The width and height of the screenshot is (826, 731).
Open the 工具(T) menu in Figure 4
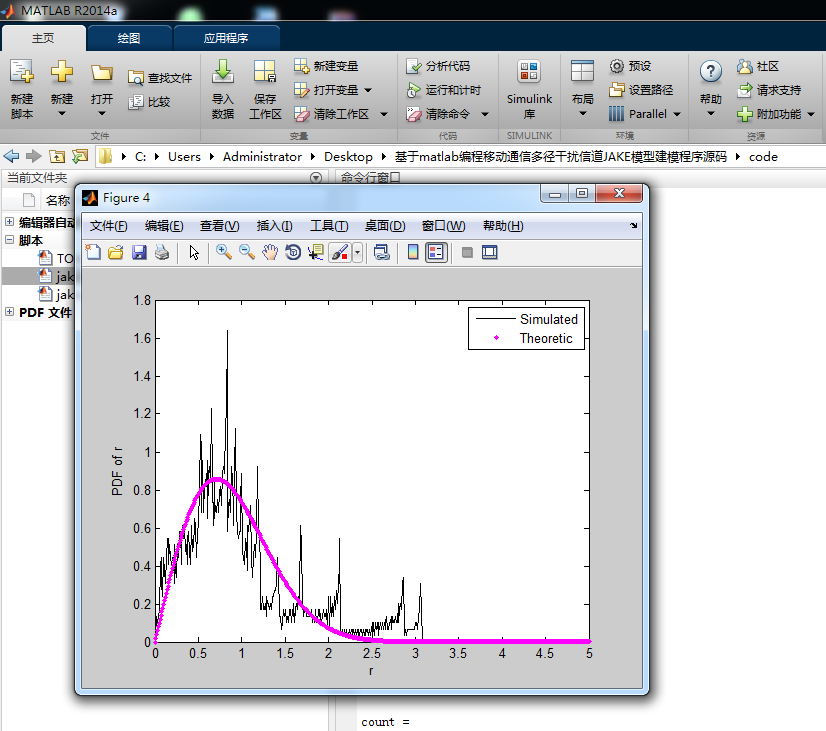point(329,226)
